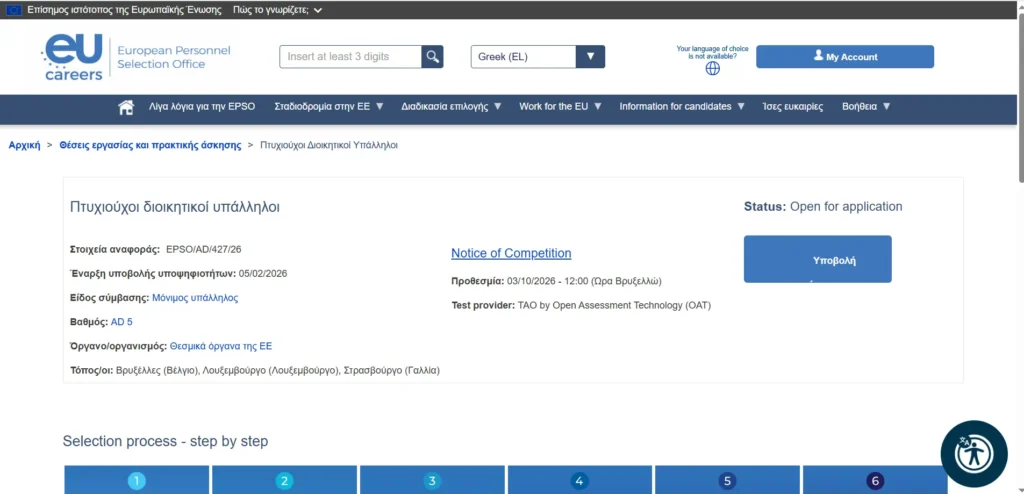Expand Information for candidates menu
Screen dimensions: 1024x494
(x=682, y=107)
